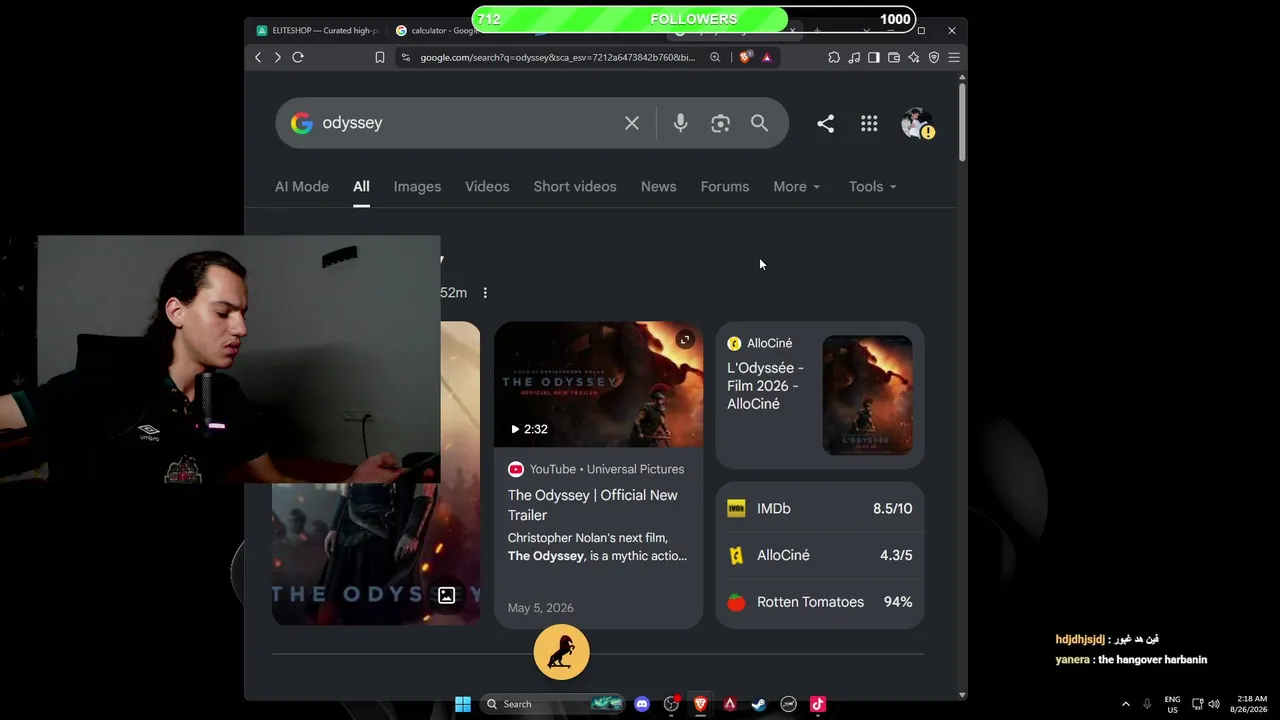Expand the Tools dropdown

pyautogui.click(x=873, y=187)
